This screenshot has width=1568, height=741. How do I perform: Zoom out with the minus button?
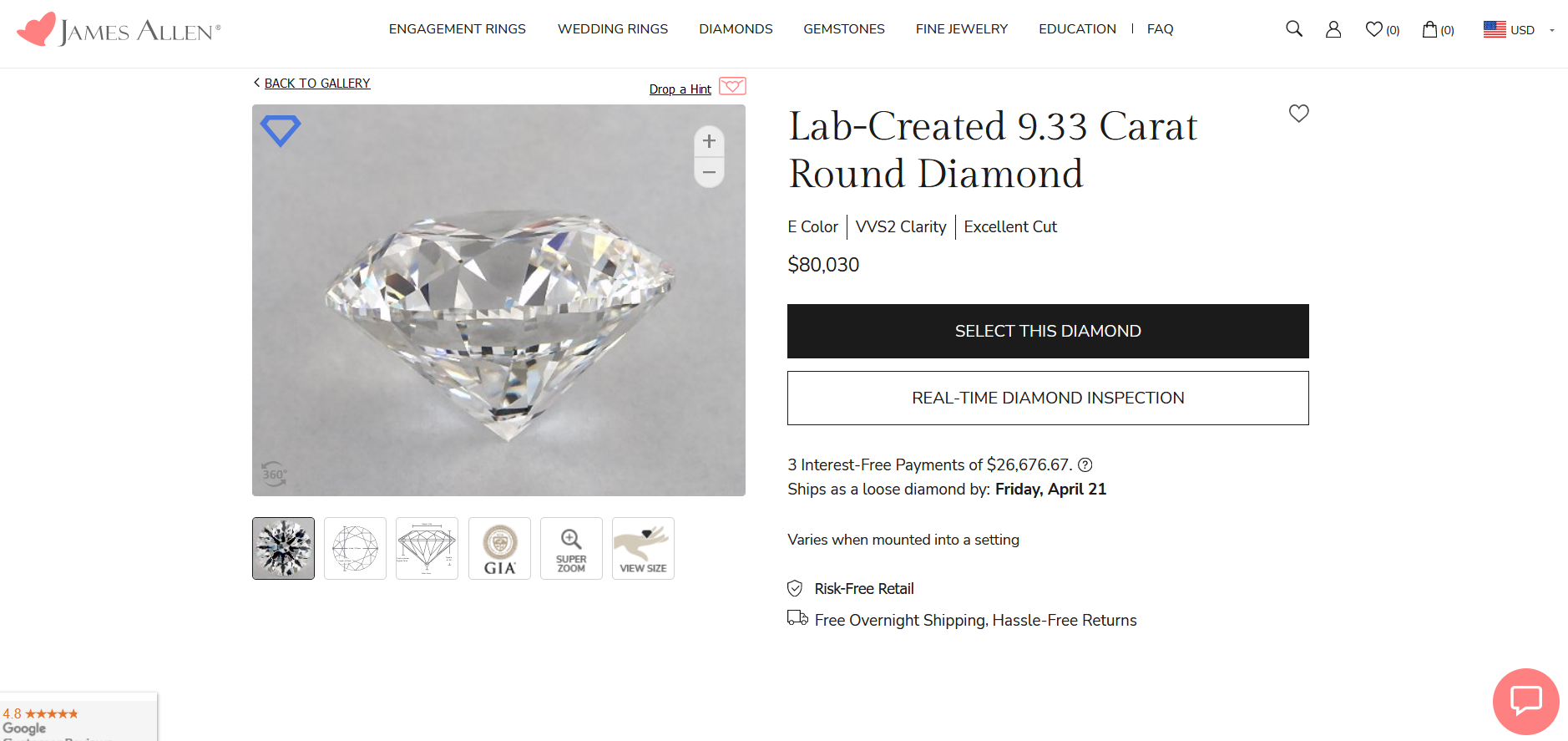tap(709, 173)
